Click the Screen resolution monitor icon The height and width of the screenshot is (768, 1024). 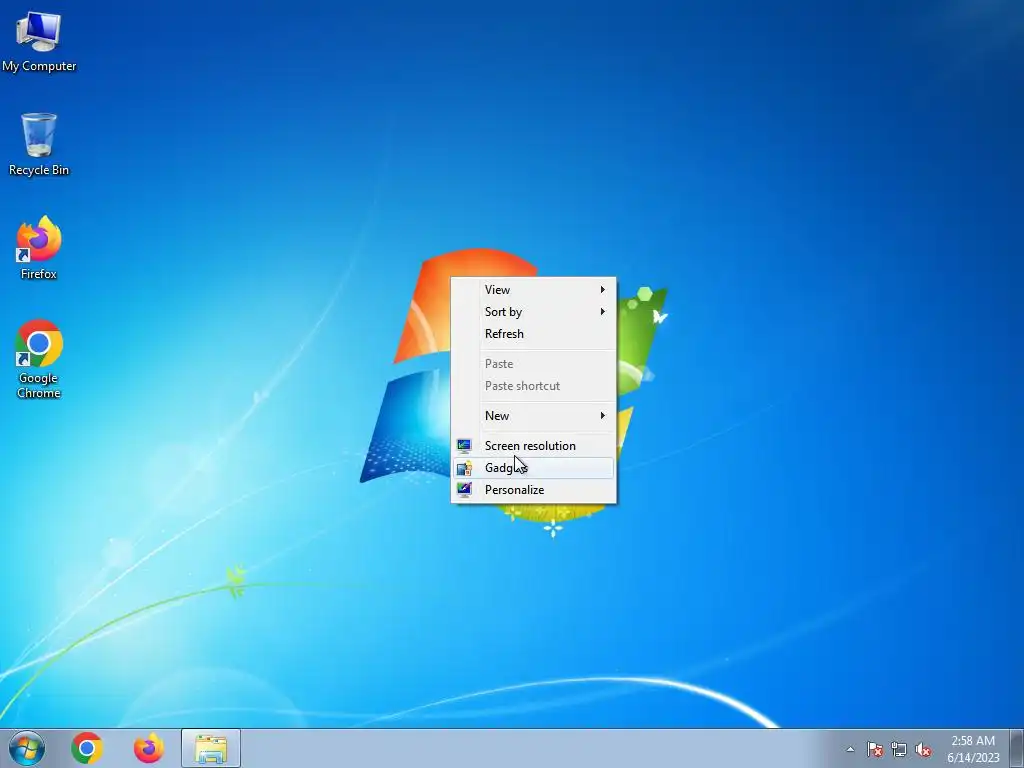[x=464, y=446]
